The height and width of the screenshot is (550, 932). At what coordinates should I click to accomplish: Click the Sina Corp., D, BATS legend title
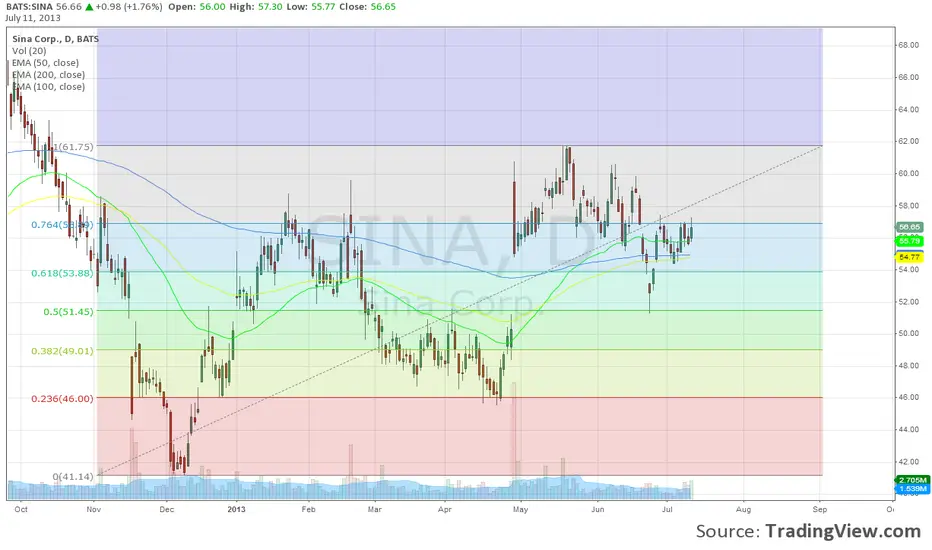(x=55, y=39)
